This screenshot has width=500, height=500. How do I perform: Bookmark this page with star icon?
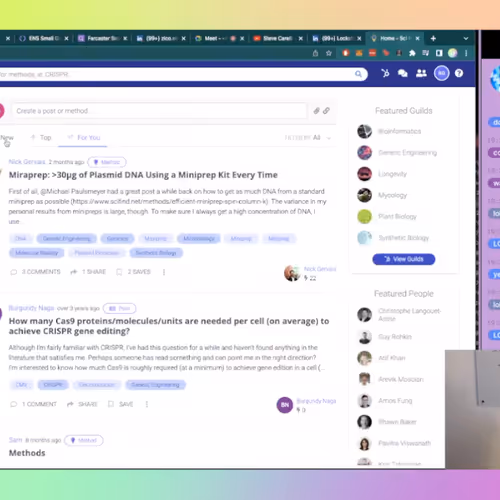click(x=329, y=53)
